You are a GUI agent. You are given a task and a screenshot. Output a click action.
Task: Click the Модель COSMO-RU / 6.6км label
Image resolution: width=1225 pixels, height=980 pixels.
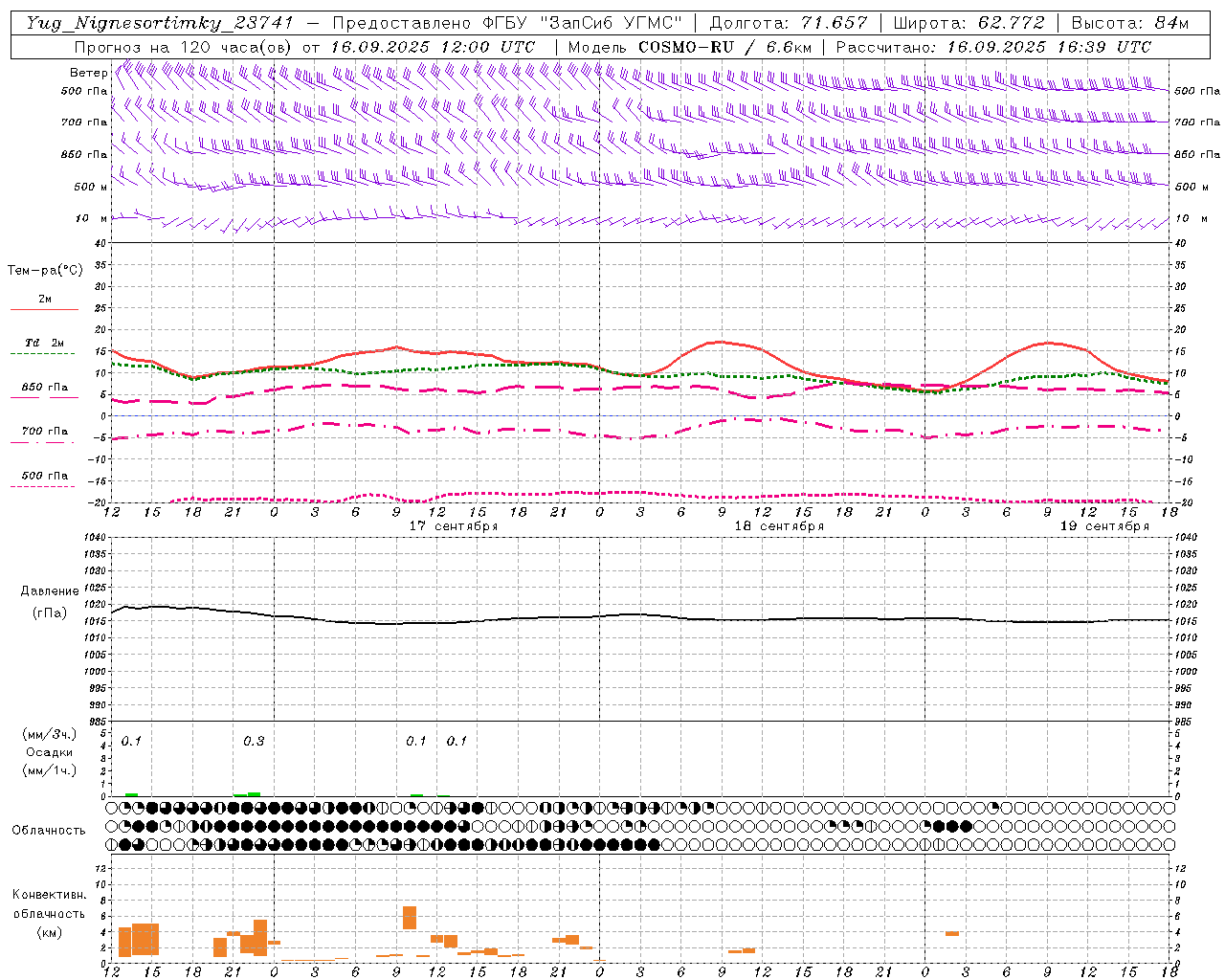pos(689,47)
